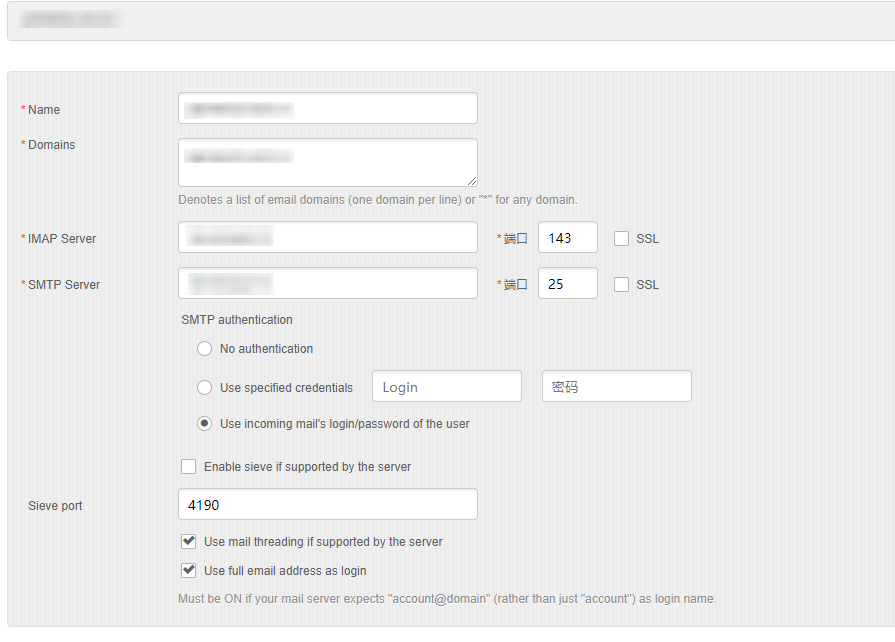Click the Sieve port field showing 4190
Screen dimensions: 895x642
327,504
